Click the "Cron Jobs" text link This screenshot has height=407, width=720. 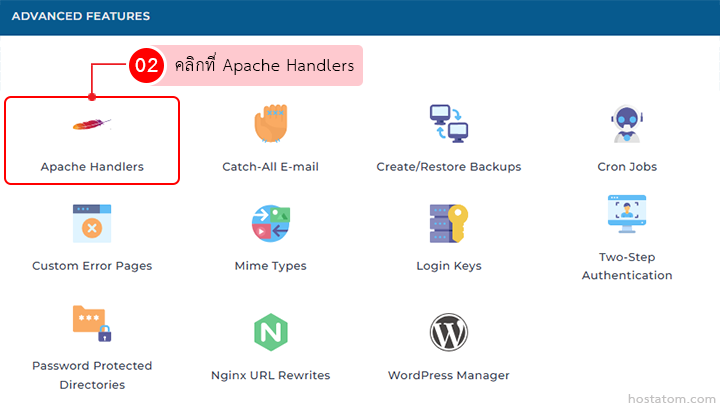pyautogui.click(x=627, y=167)
